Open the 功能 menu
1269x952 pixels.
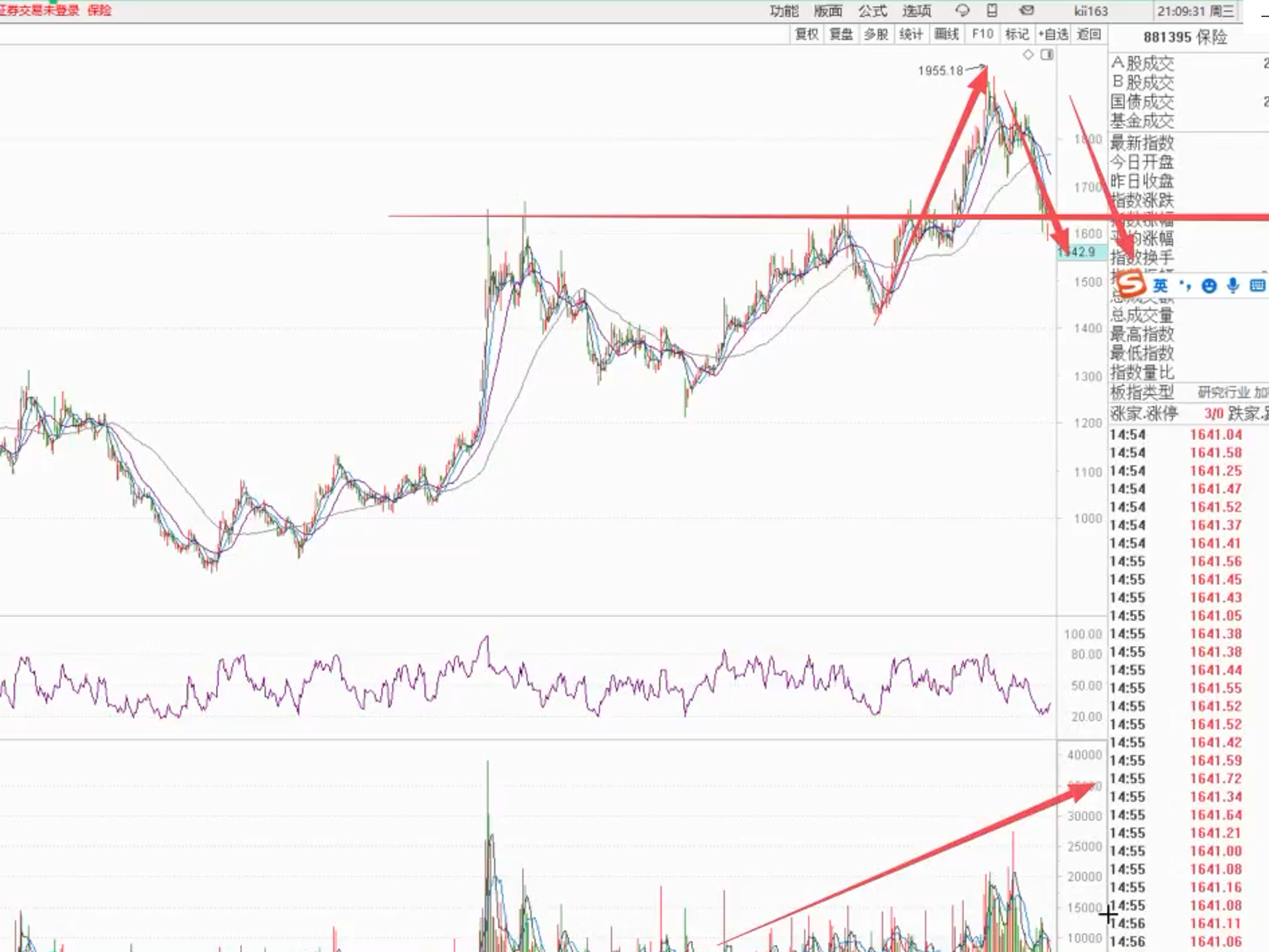784,11
